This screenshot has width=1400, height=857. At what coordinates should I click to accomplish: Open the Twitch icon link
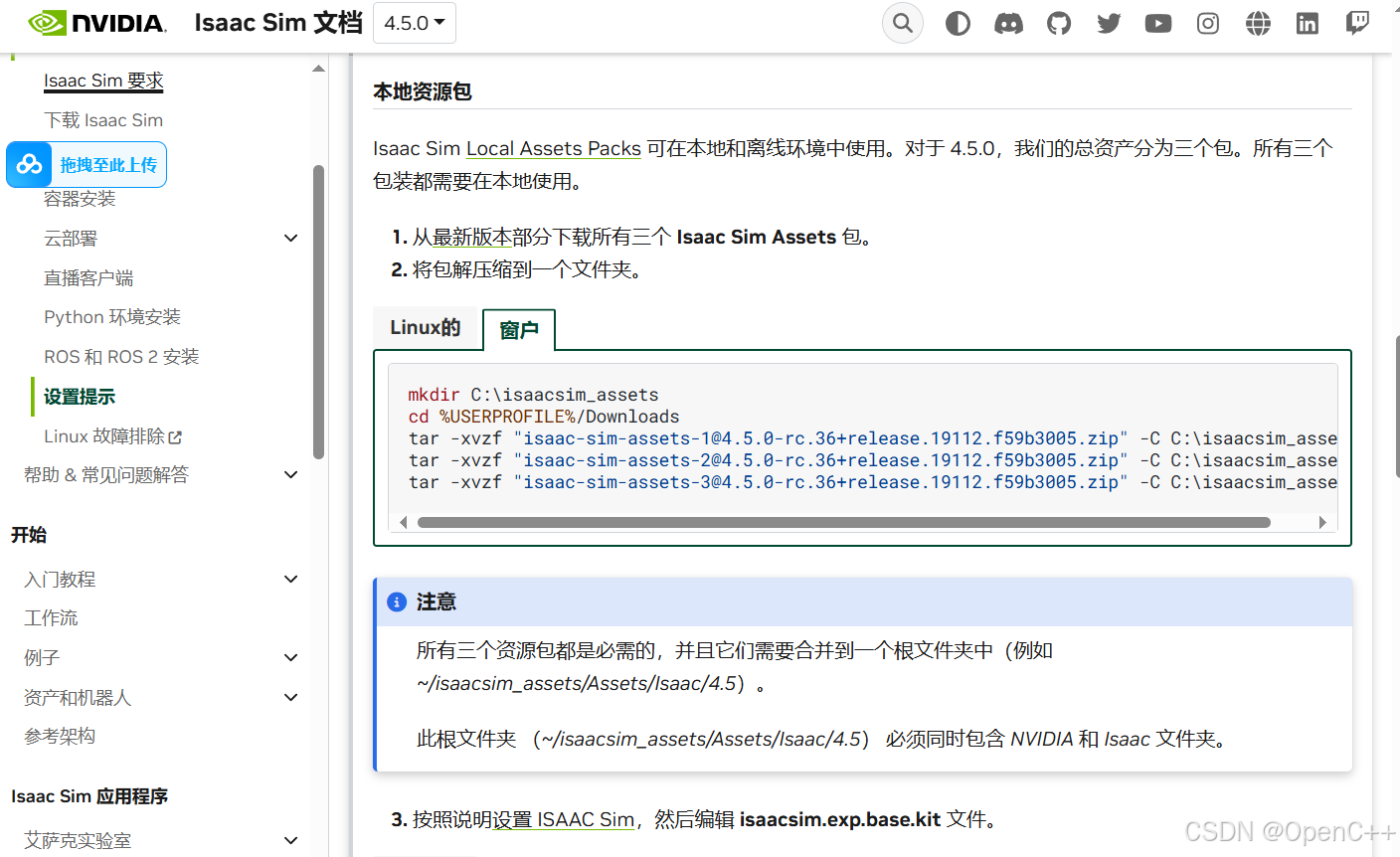click(x=1357, y=23)
